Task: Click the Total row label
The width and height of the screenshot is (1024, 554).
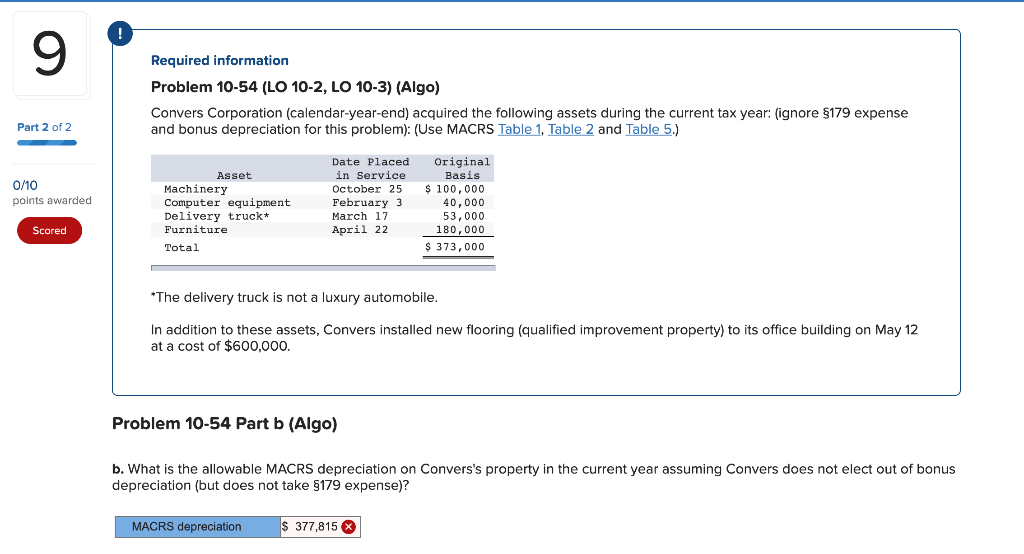Action: tap(182, 248)
